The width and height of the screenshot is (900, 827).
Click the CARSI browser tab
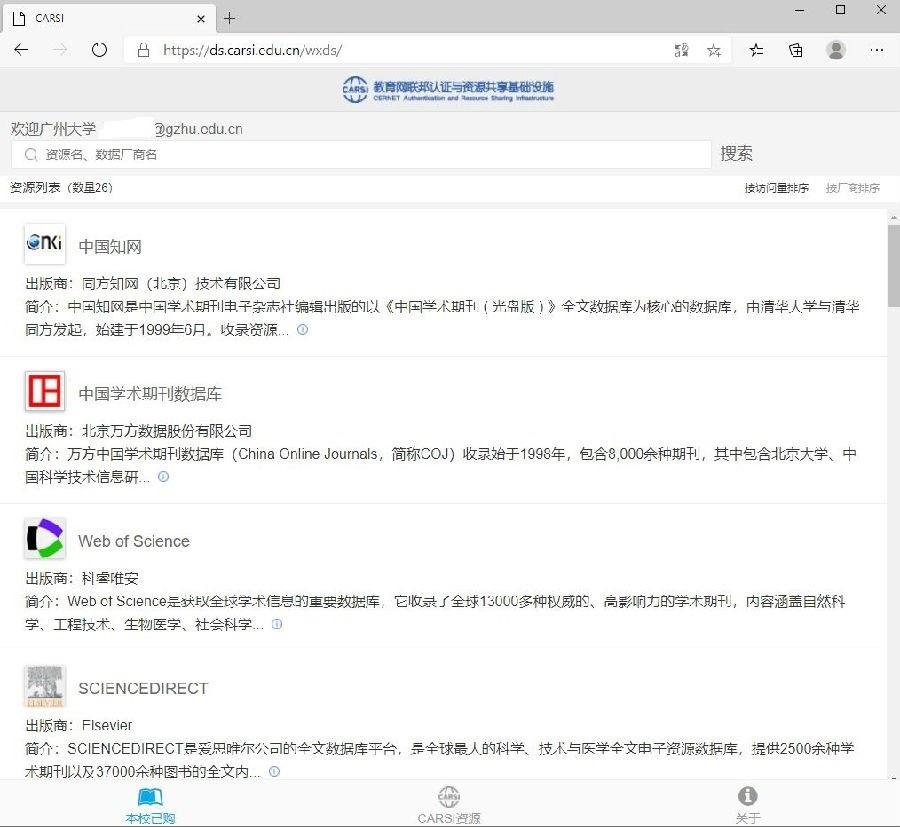coord(109,18)
